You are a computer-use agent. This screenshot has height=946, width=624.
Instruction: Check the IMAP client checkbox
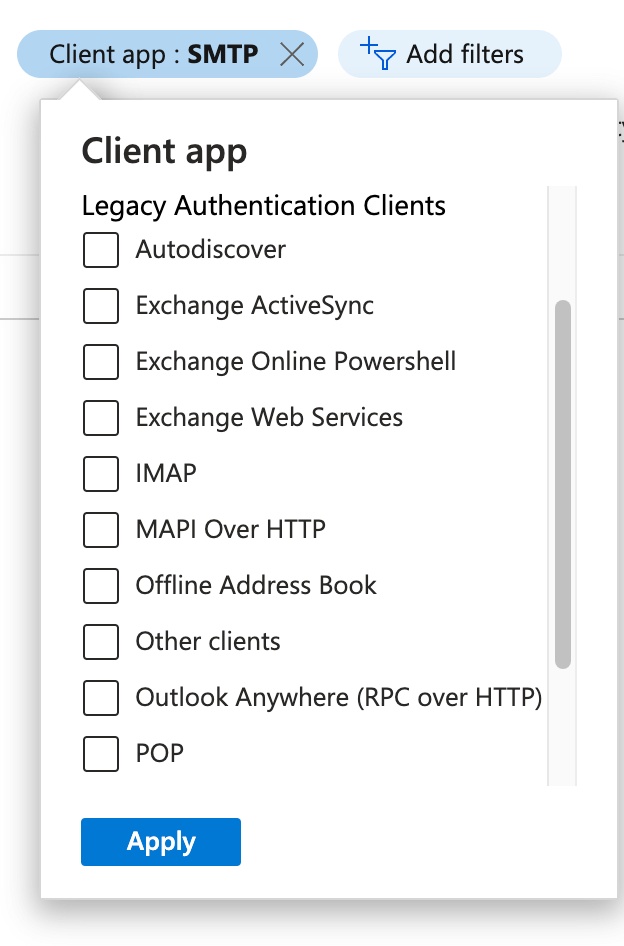point(101,473)
